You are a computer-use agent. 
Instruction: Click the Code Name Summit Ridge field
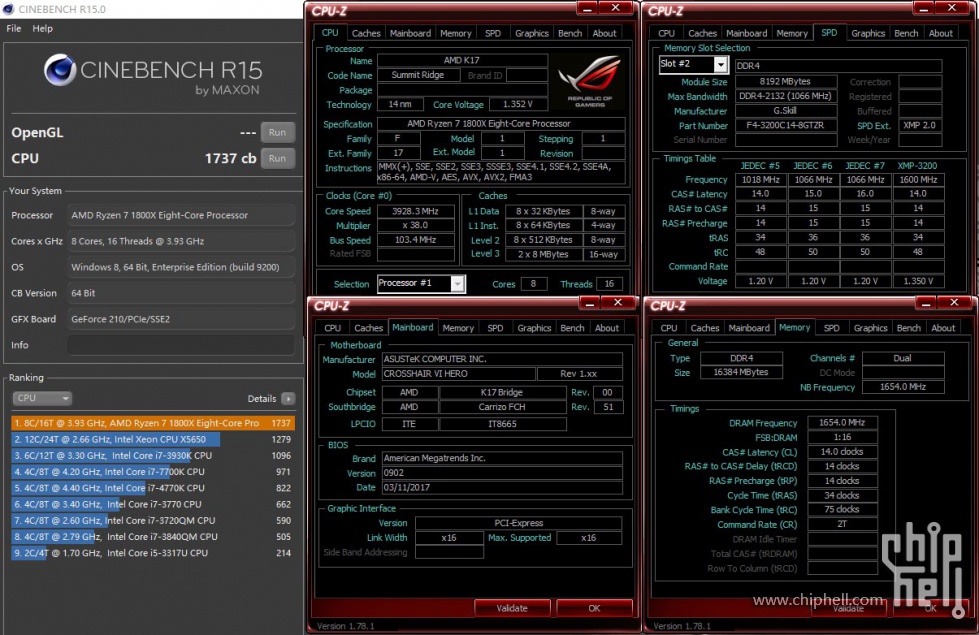418,75
